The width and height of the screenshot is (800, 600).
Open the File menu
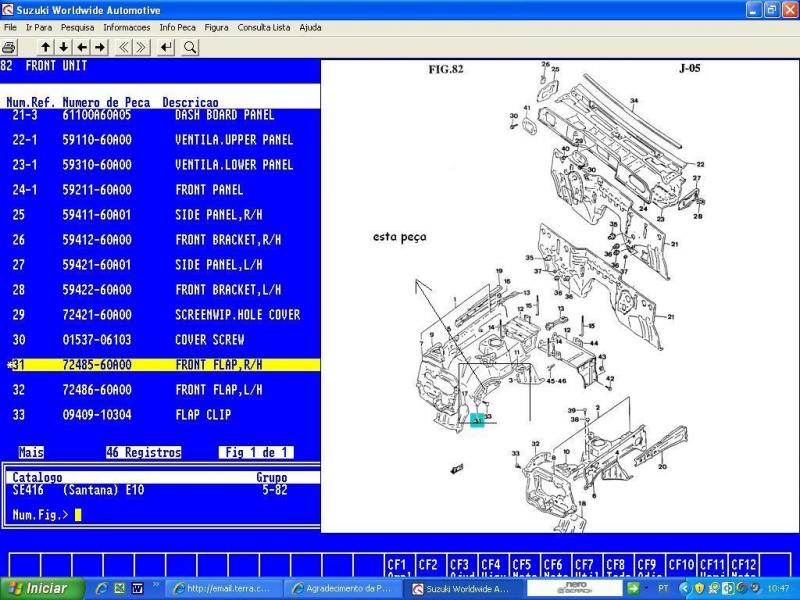coord(10,28)
